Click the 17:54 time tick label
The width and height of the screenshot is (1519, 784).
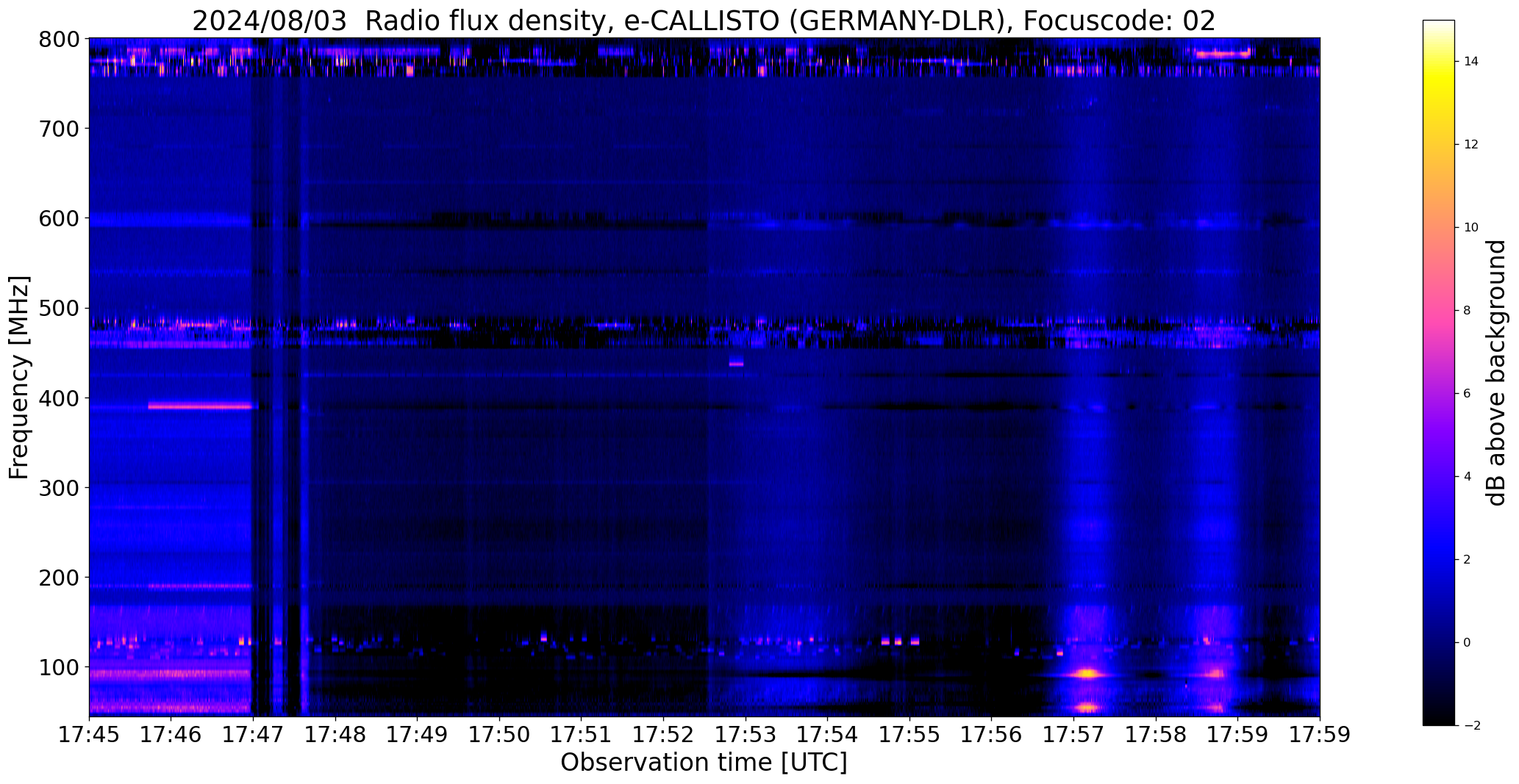click(x=828, y=735)
